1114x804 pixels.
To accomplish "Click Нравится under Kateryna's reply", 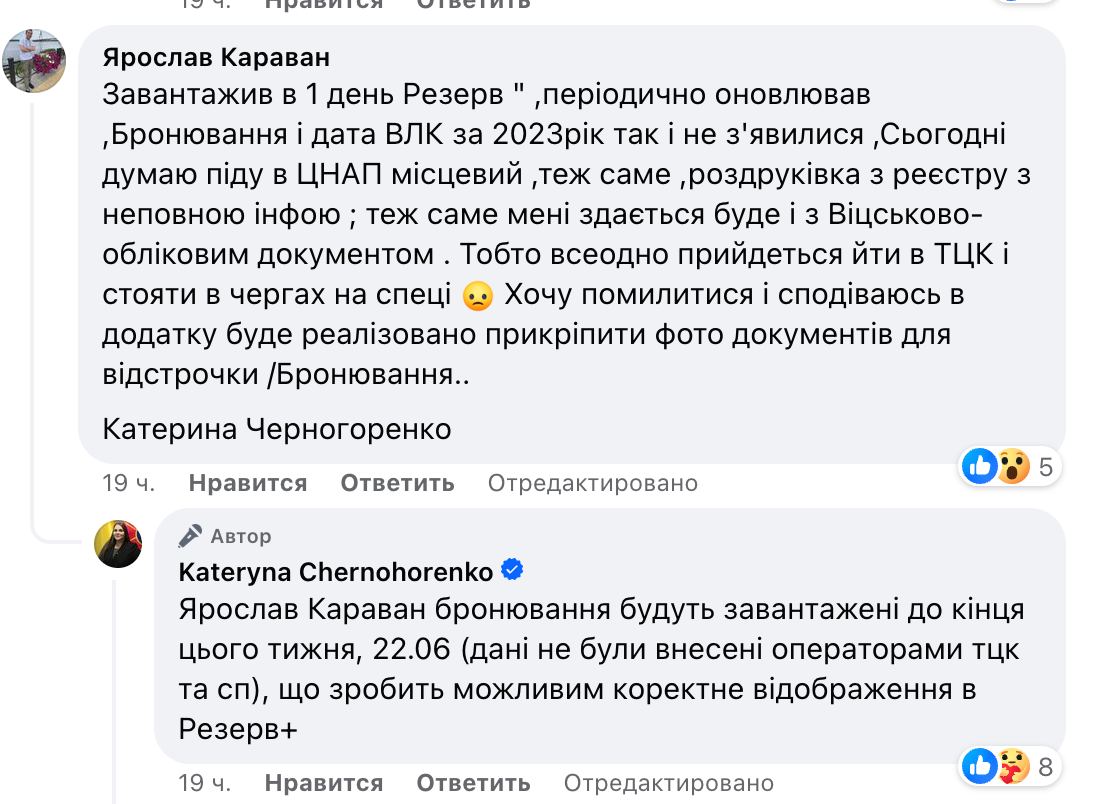I will pyautogui.click(x=323, y=783).
